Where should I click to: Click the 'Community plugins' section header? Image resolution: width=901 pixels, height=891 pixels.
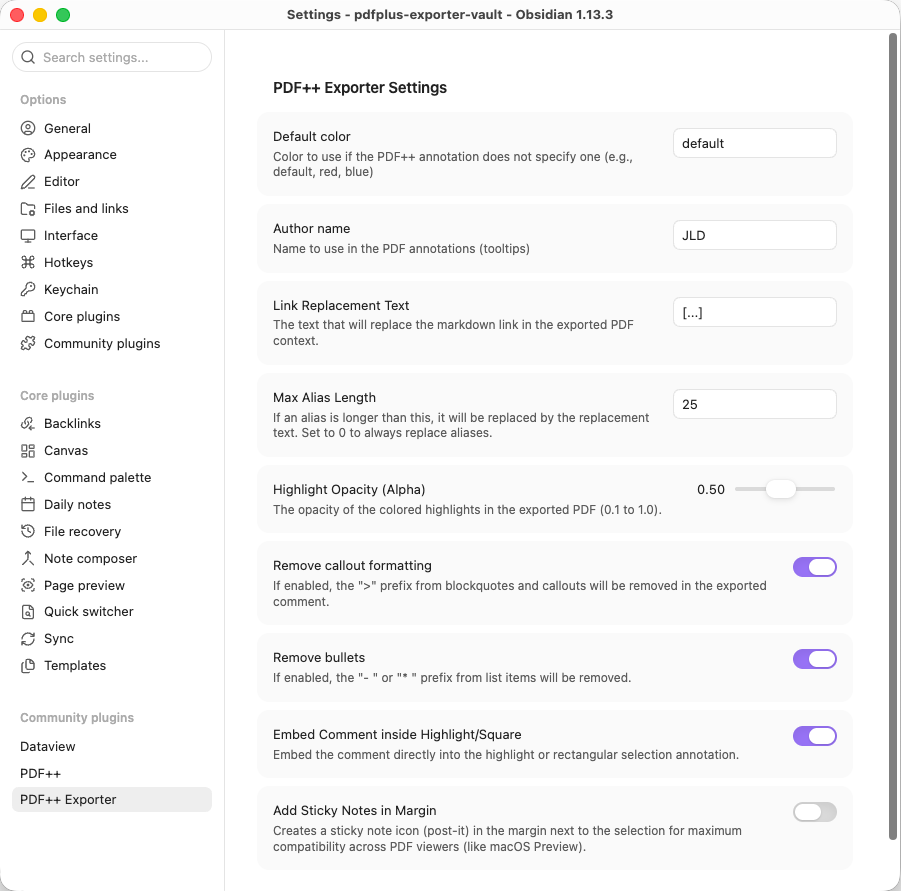tap(77, 718)
